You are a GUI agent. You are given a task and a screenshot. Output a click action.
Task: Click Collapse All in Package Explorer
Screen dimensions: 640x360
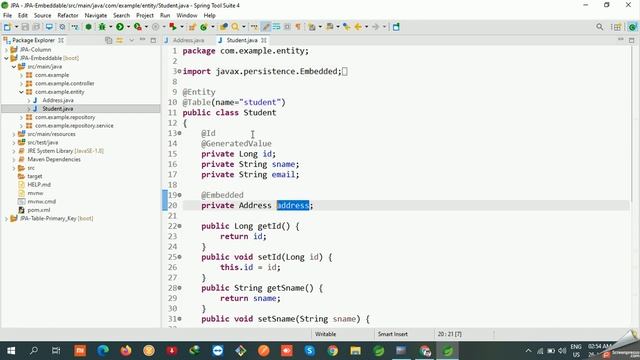pyautogui.click(x=109, y=40)
